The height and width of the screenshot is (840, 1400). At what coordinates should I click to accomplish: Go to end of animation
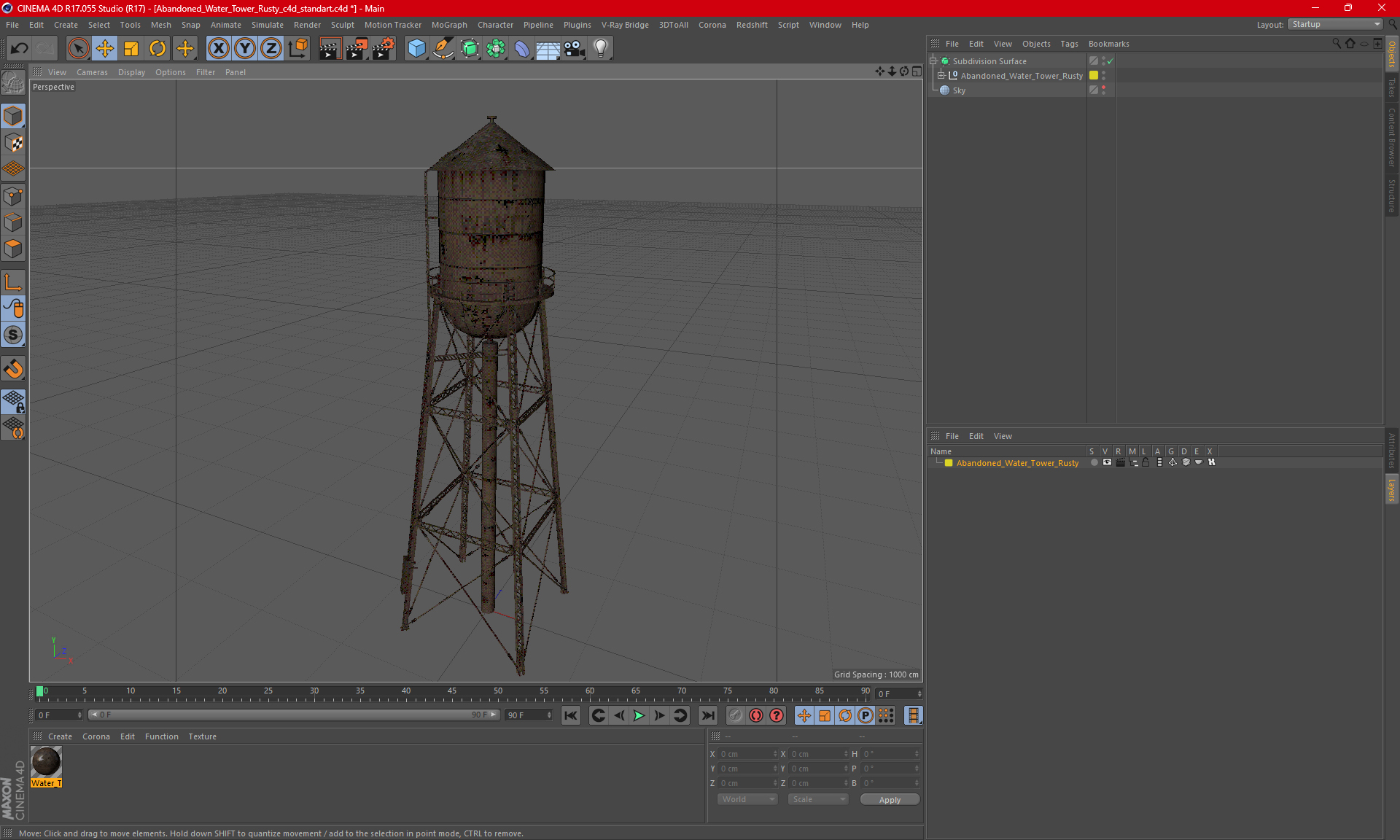point(707,715)
